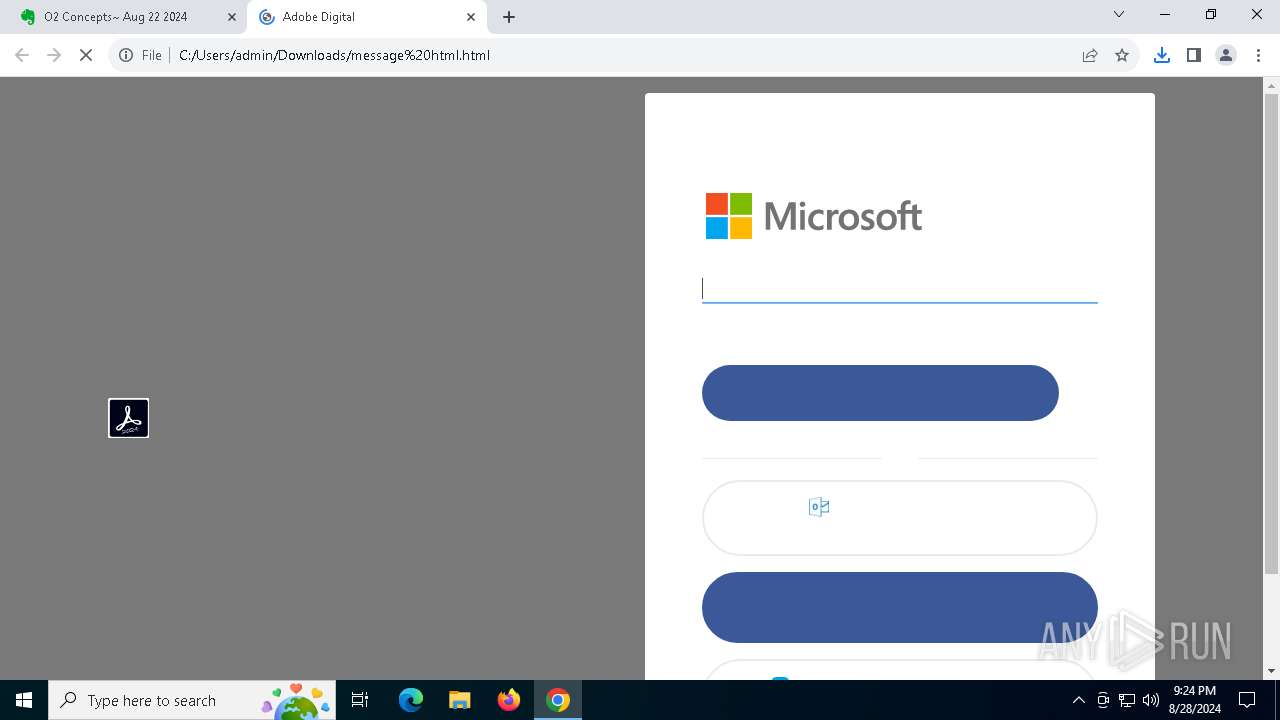Focus the email input field under Microsoft
The image size is (1280, 720).
(900, 288)
